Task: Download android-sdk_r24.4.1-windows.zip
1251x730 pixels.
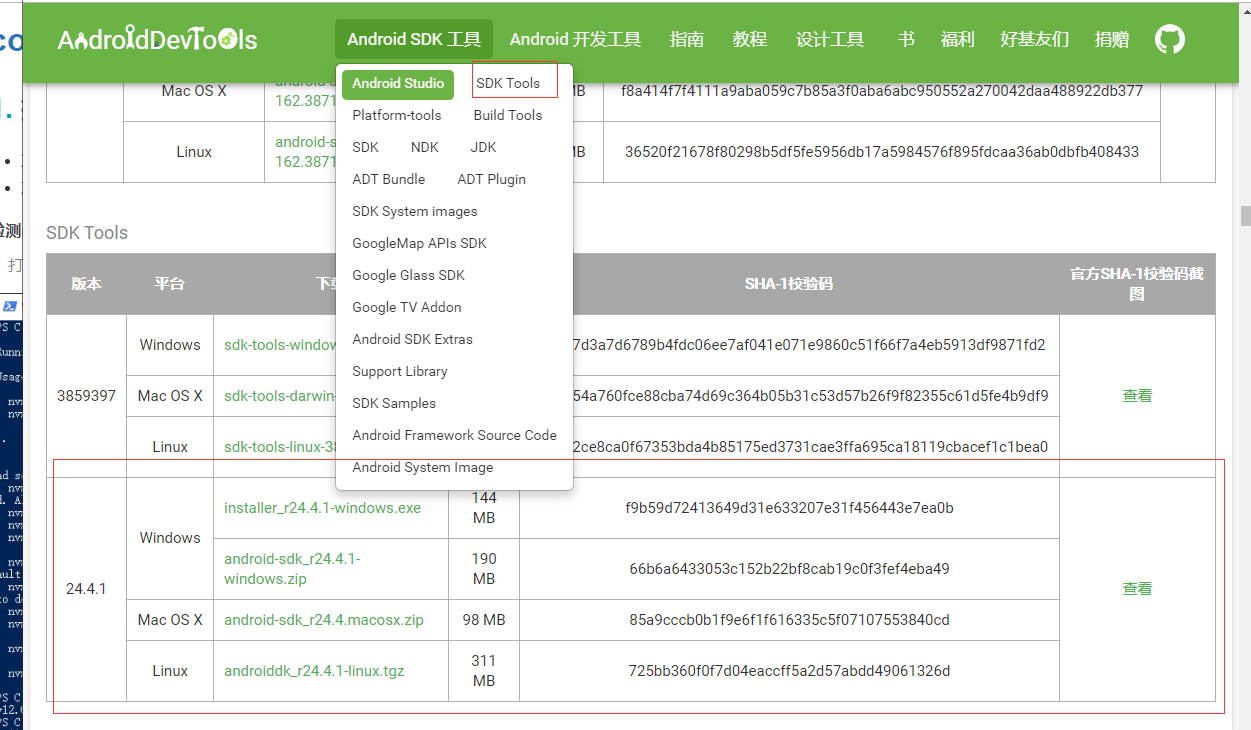Action: pyautogui.click(x=292, y=569)
